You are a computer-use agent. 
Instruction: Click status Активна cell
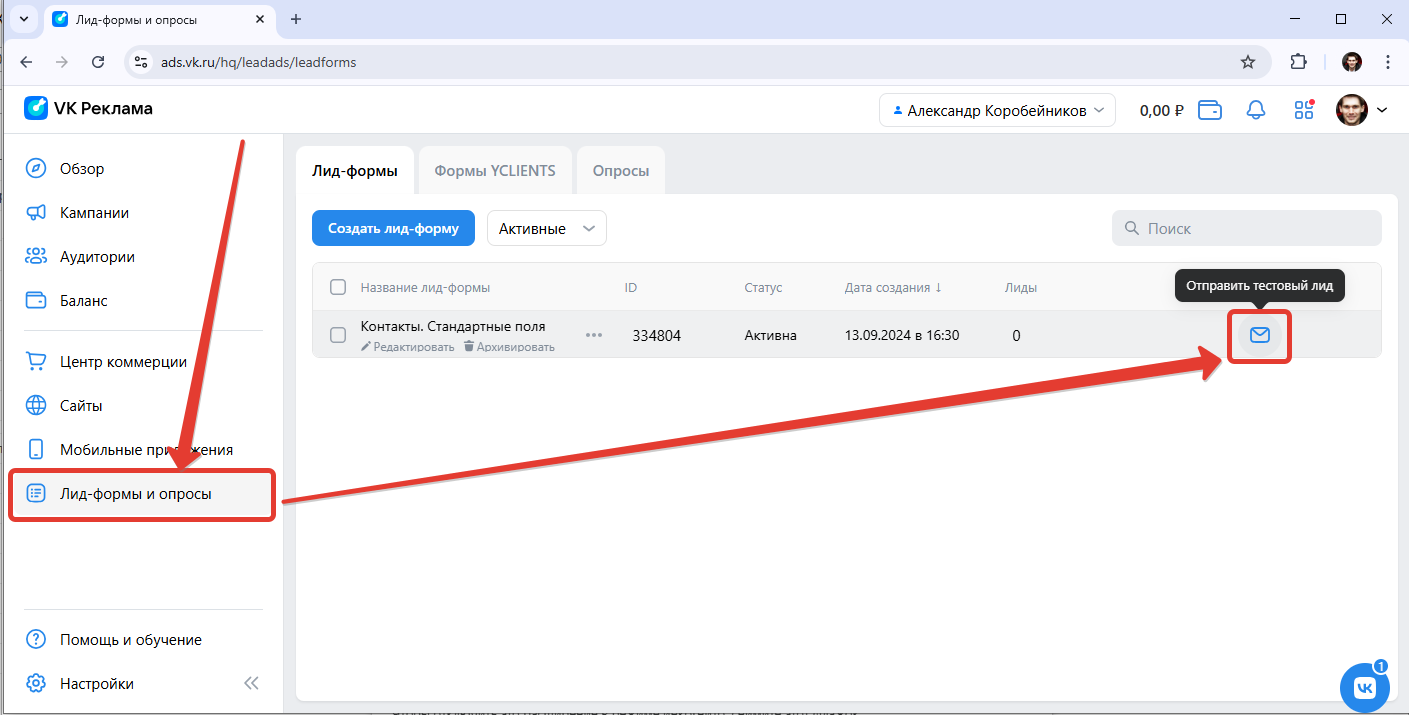[x=771, y=335]
